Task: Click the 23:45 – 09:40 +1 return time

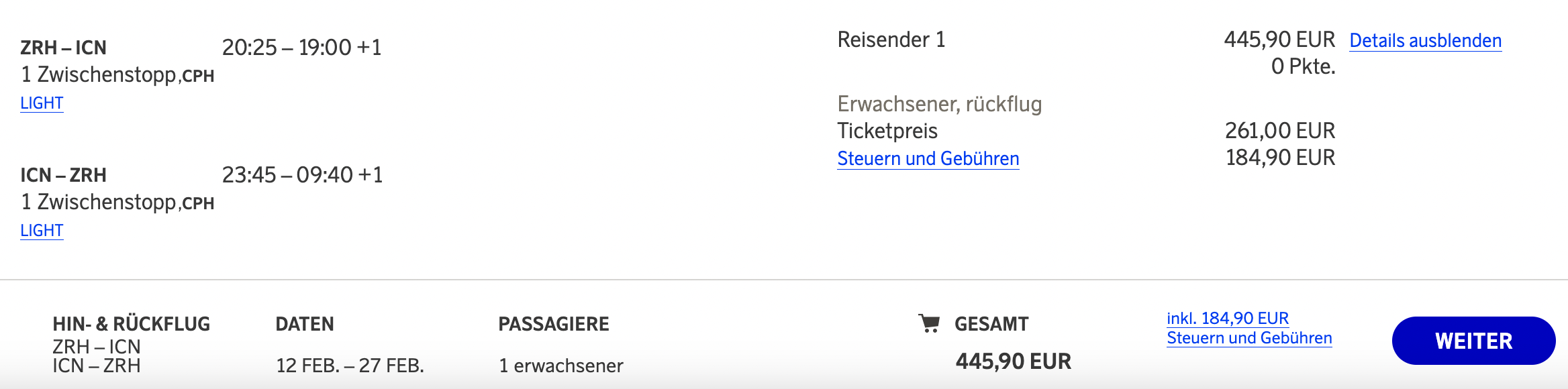Action: pyautogui.click(x=302, y=175)
